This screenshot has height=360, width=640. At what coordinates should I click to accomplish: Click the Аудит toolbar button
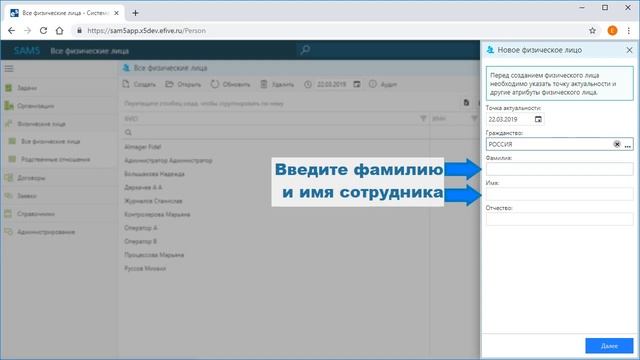(383, 84)
